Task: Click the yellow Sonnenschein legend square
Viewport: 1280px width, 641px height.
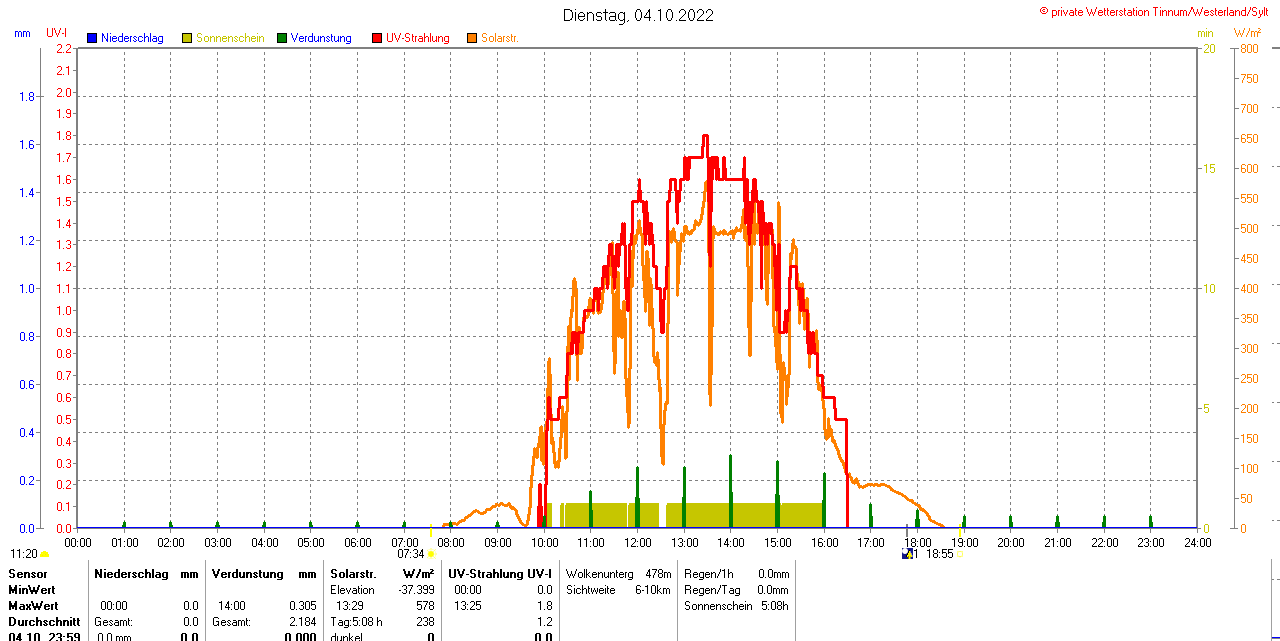Action: (x=187, y=38)
